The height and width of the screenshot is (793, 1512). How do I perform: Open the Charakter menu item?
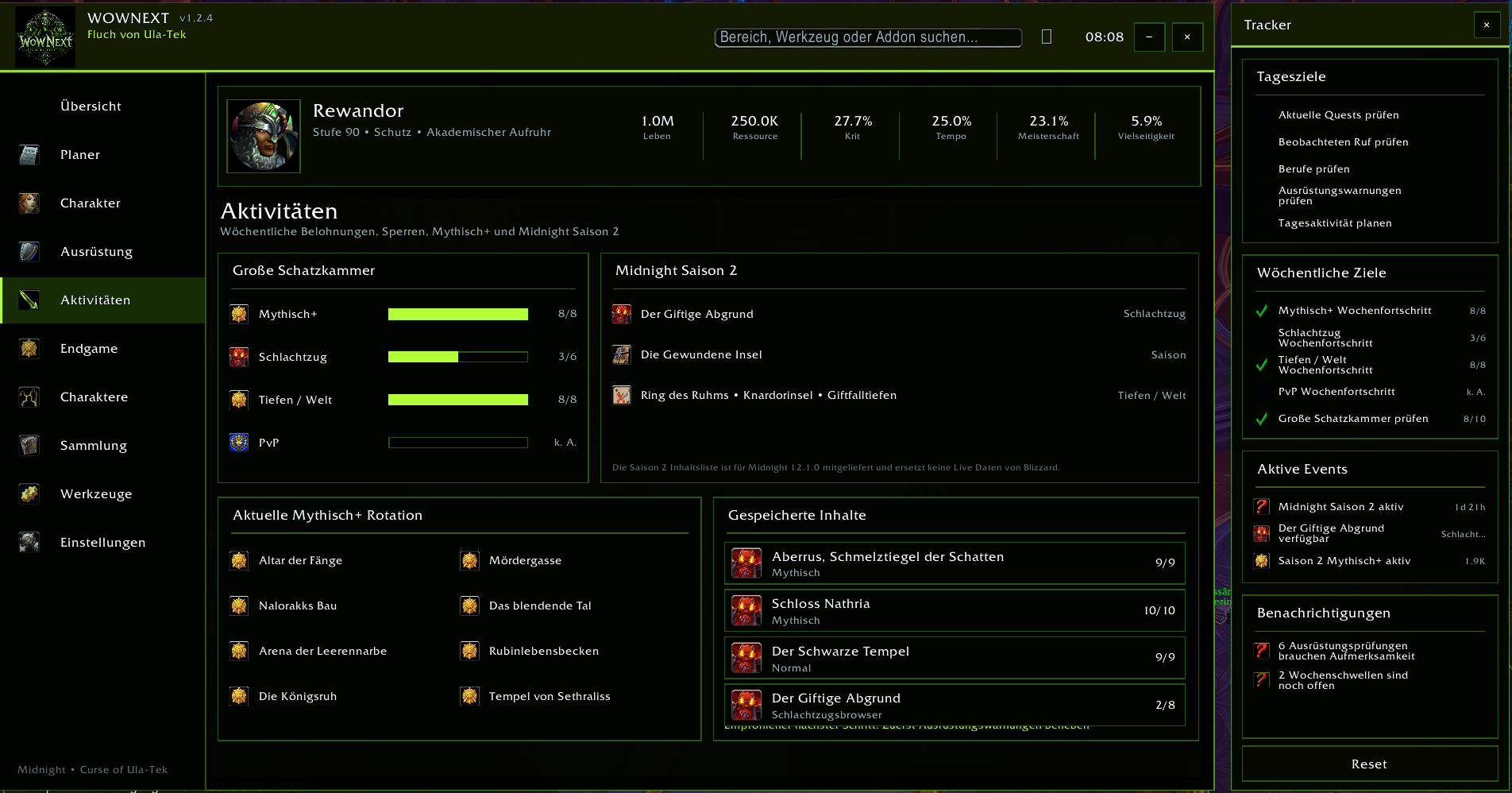(x=102, y=203)
